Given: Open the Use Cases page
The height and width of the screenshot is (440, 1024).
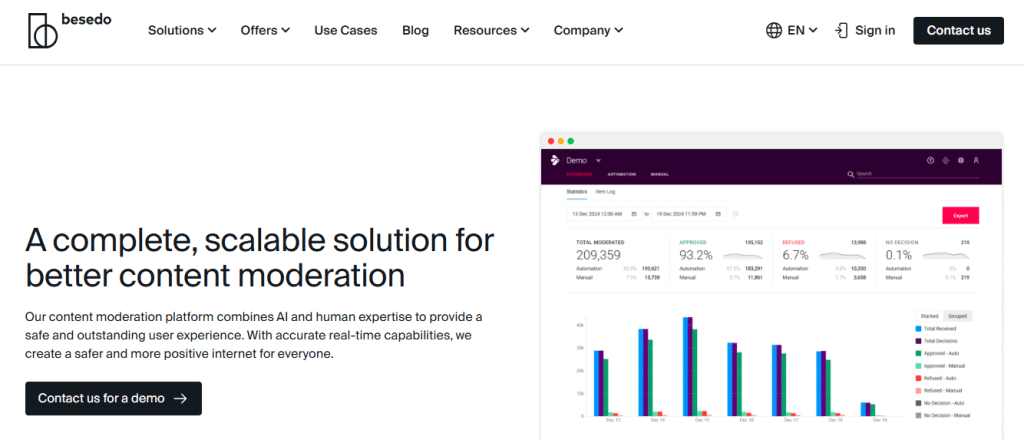Looking at the screenshot, I should click(345, 30).
